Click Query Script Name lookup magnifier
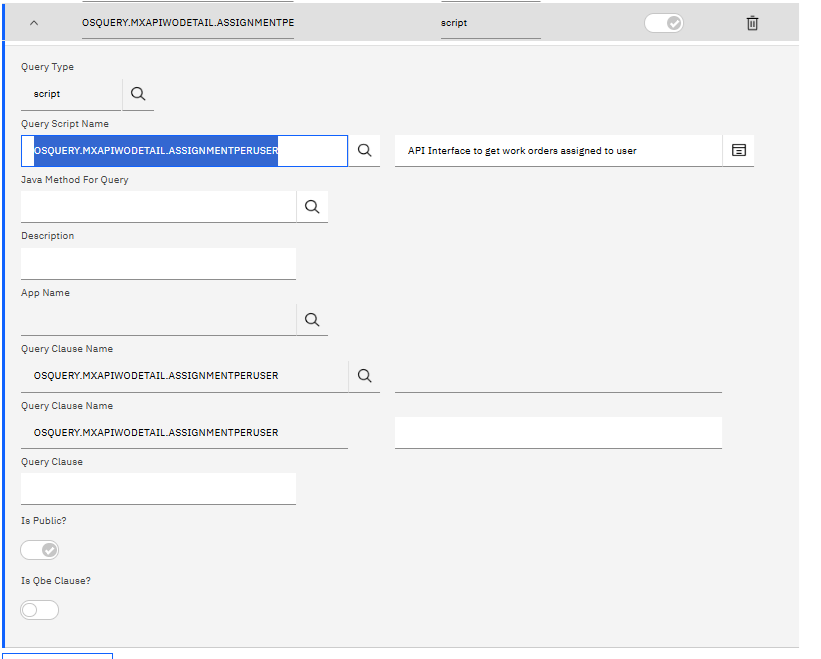821x659 pixels. click(364, 150)
